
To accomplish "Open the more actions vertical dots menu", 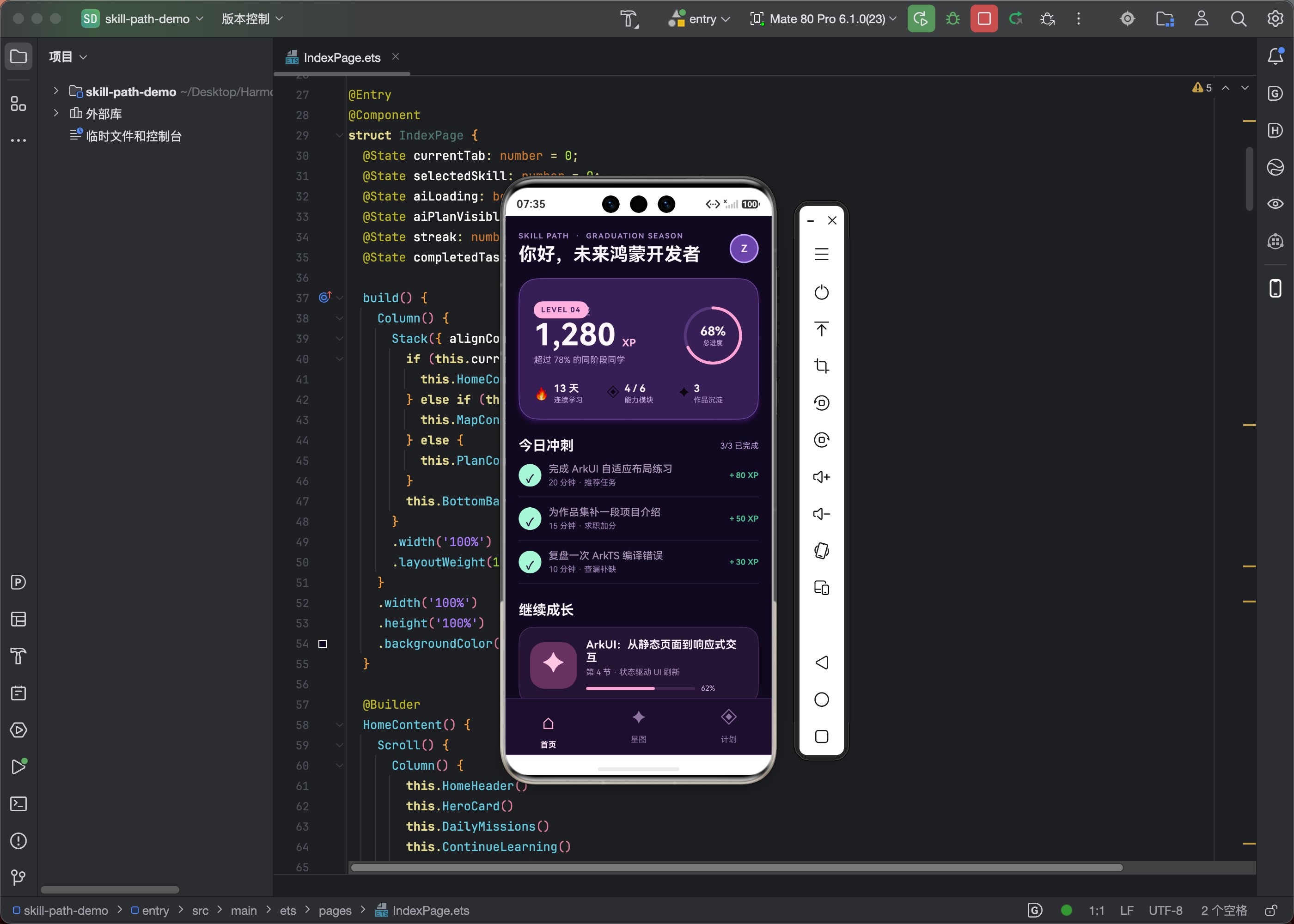I will click(1078, 19).
